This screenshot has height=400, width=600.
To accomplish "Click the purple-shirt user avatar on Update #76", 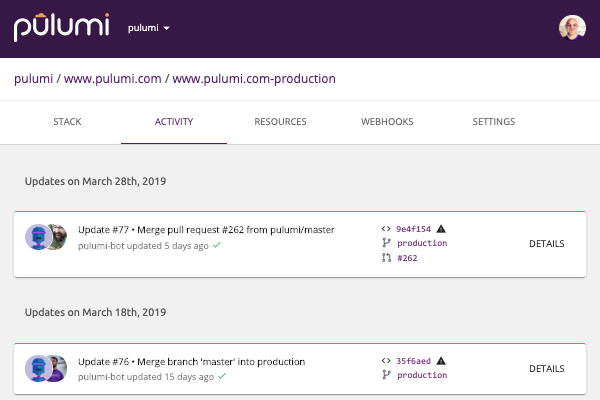I will pos(59,369).
